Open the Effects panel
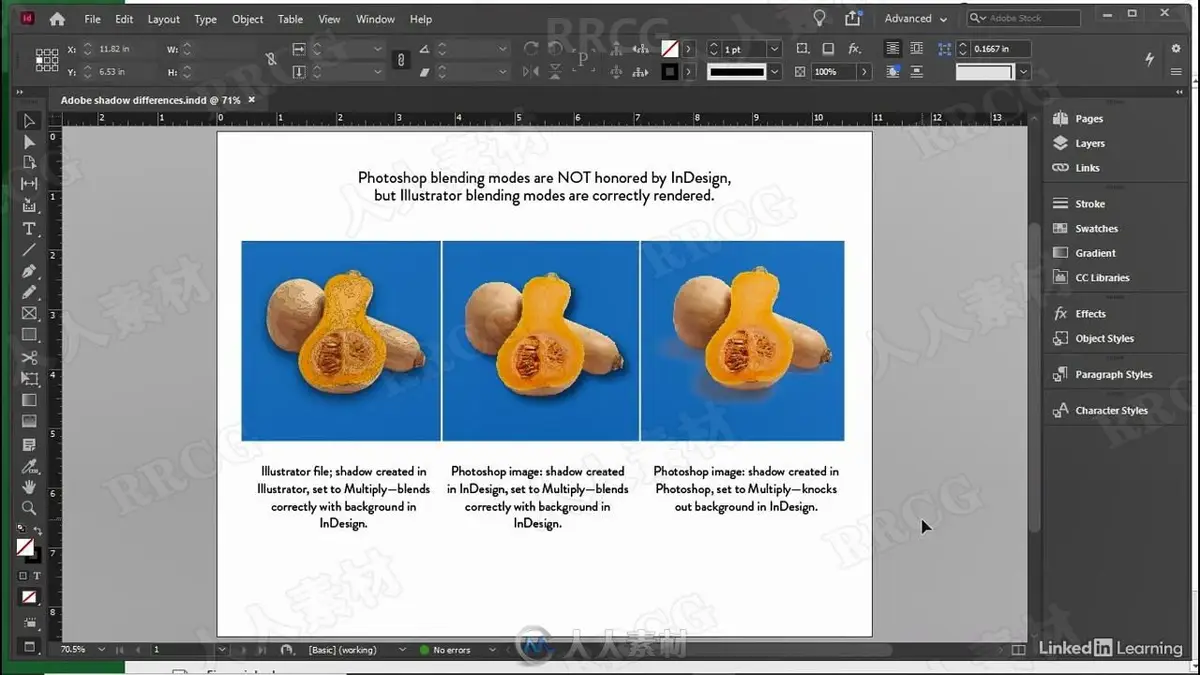The height and width of the screenshot is (675, 1200). 1079,314
